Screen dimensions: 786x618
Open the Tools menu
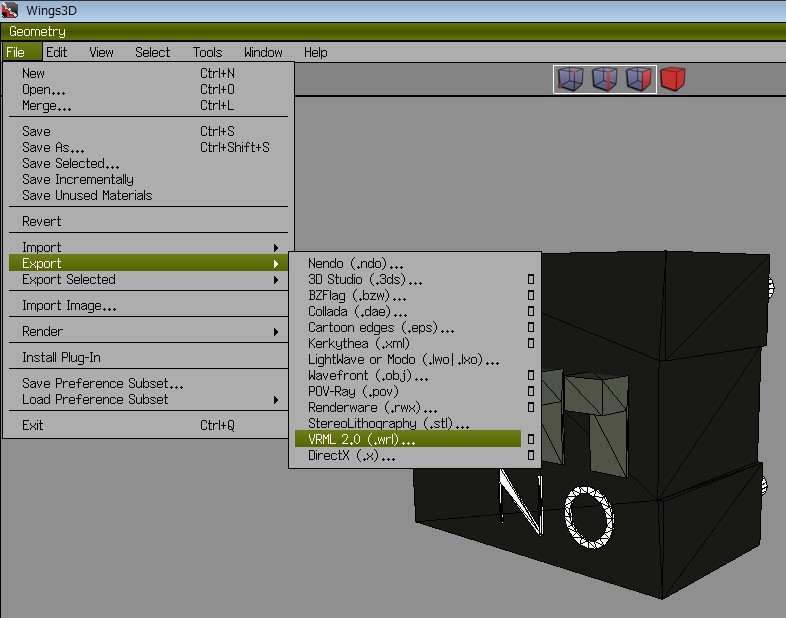(207, 52)
